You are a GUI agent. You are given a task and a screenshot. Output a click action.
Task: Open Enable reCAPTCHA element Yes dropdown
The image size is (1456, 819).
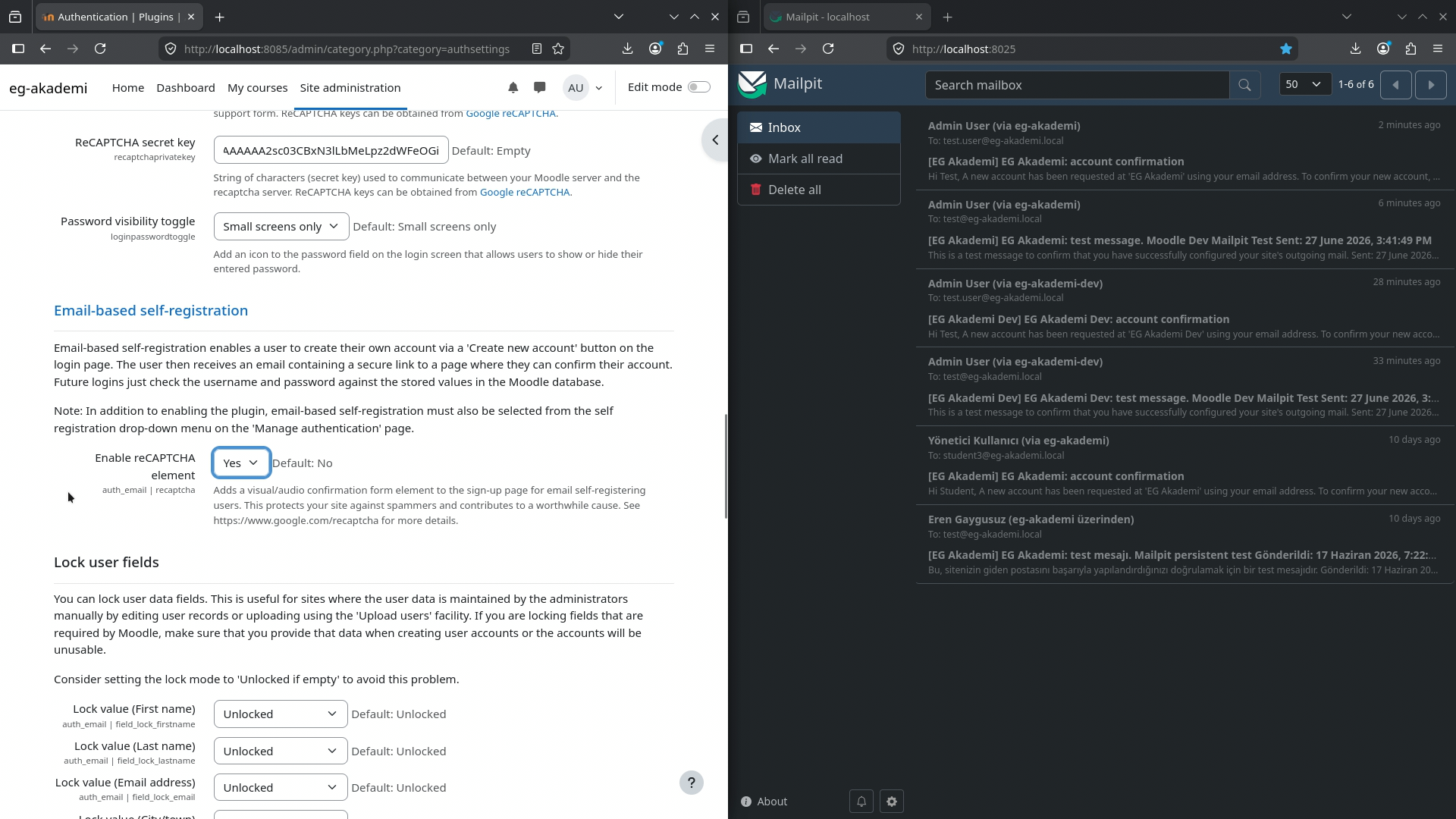click(241, 463)
